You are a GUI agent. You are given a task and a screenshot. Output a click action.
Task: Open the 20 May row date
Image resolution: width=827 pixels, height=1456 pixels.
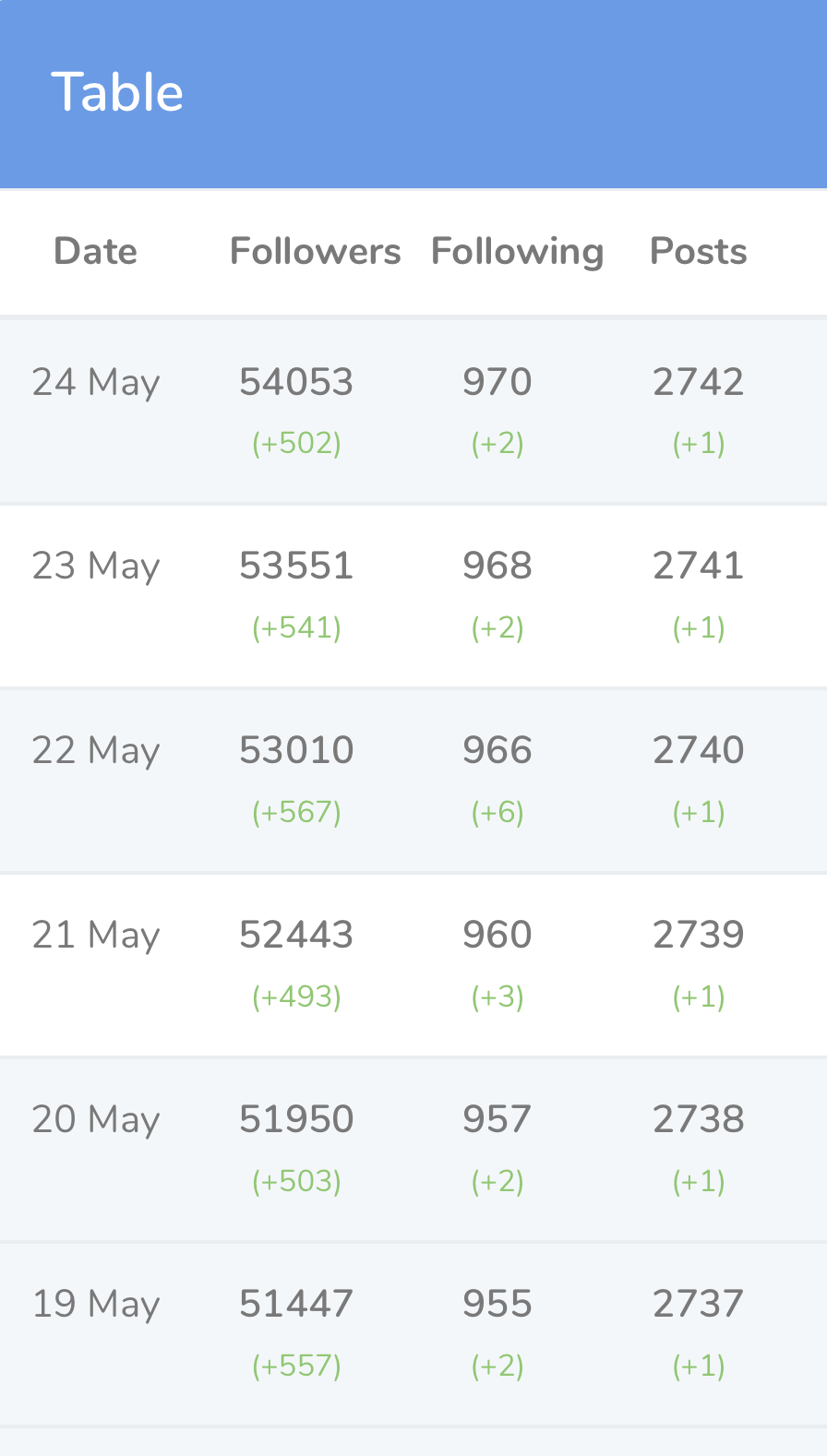[96, 1121]
